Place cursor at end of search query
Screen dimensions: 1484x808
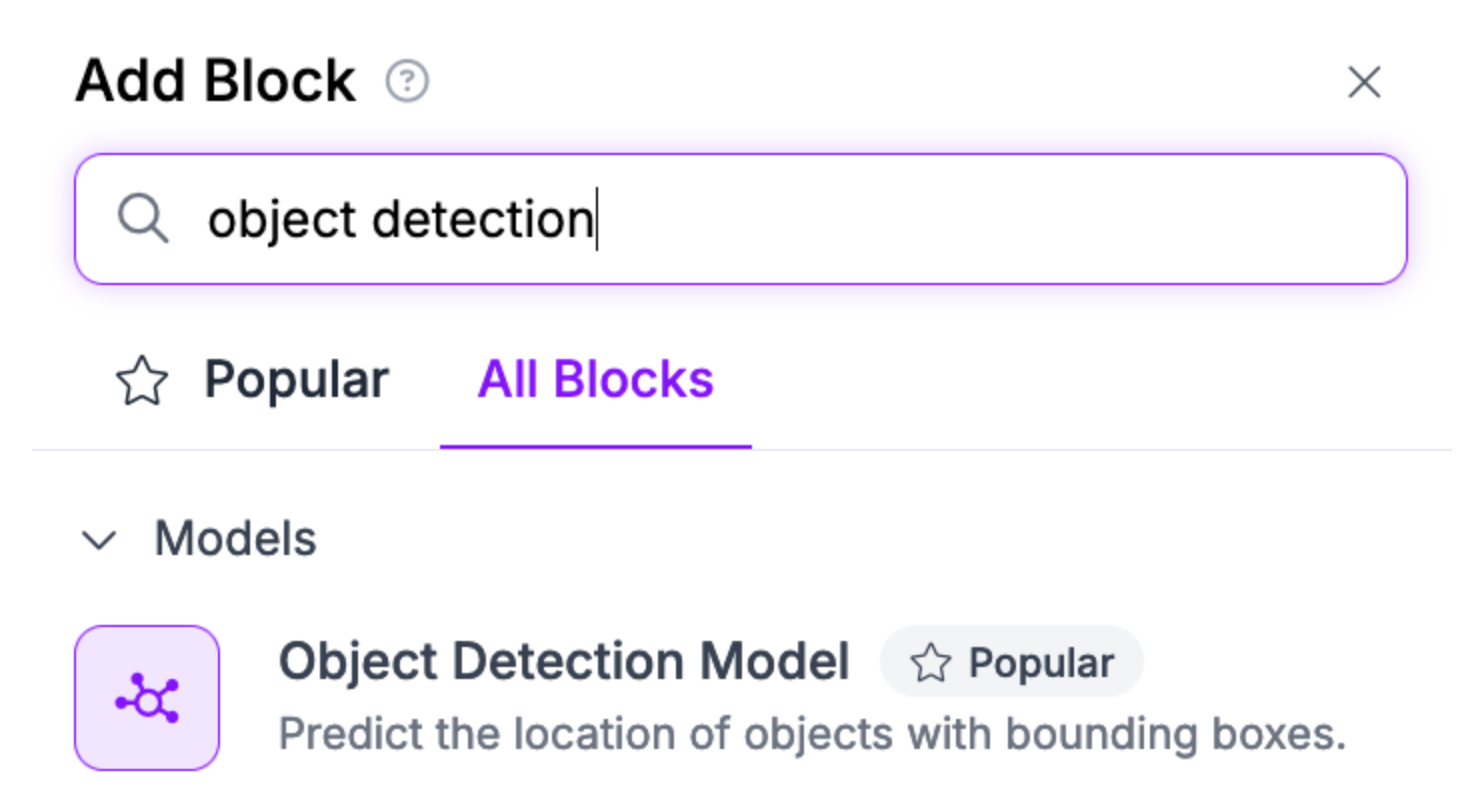(596, 219)
